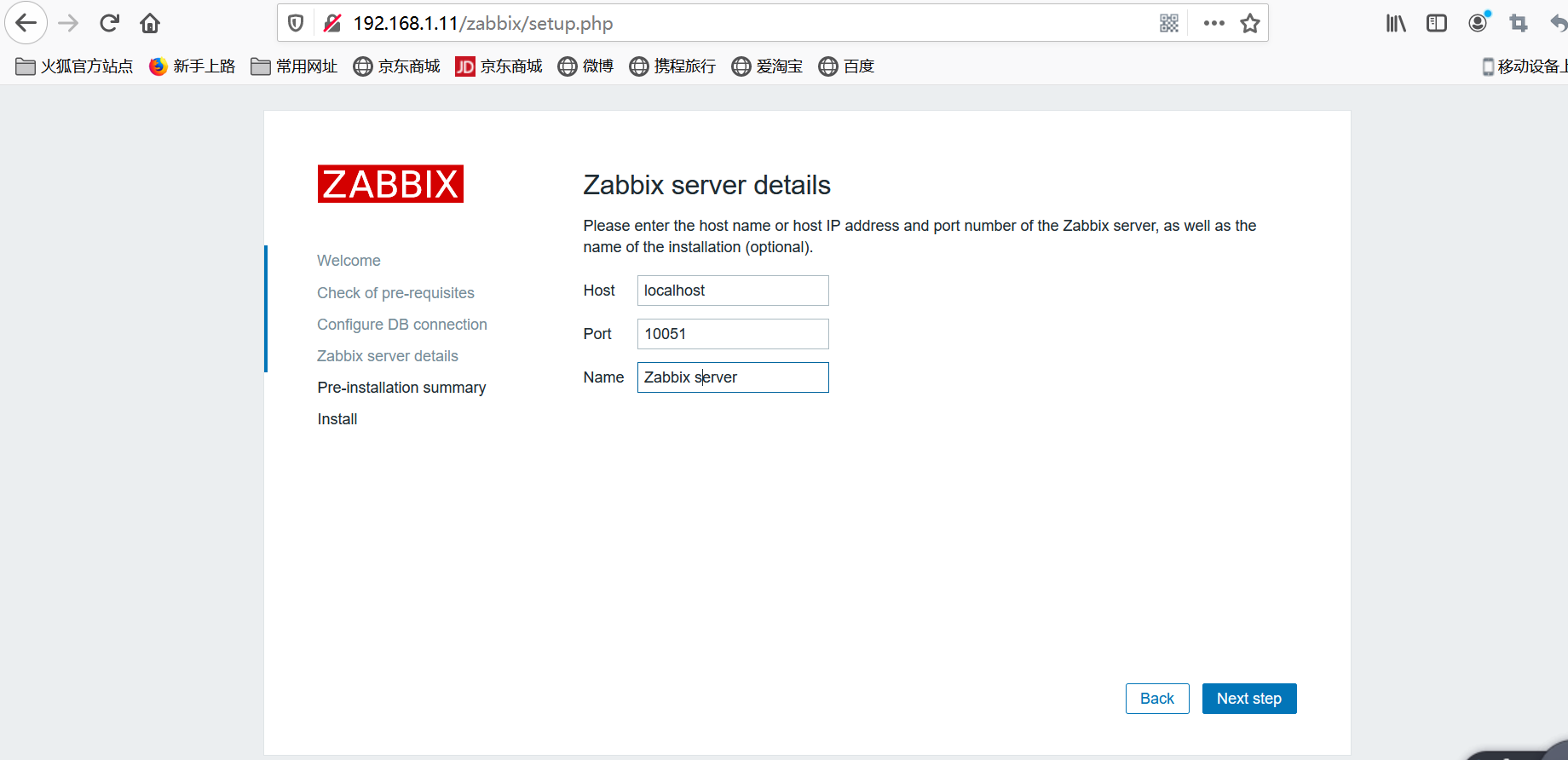Image resolution: width=1568 pixels, height=760 pixels.
Task: Bookmark this page with the star icon
Action: tap(1250, 23)
